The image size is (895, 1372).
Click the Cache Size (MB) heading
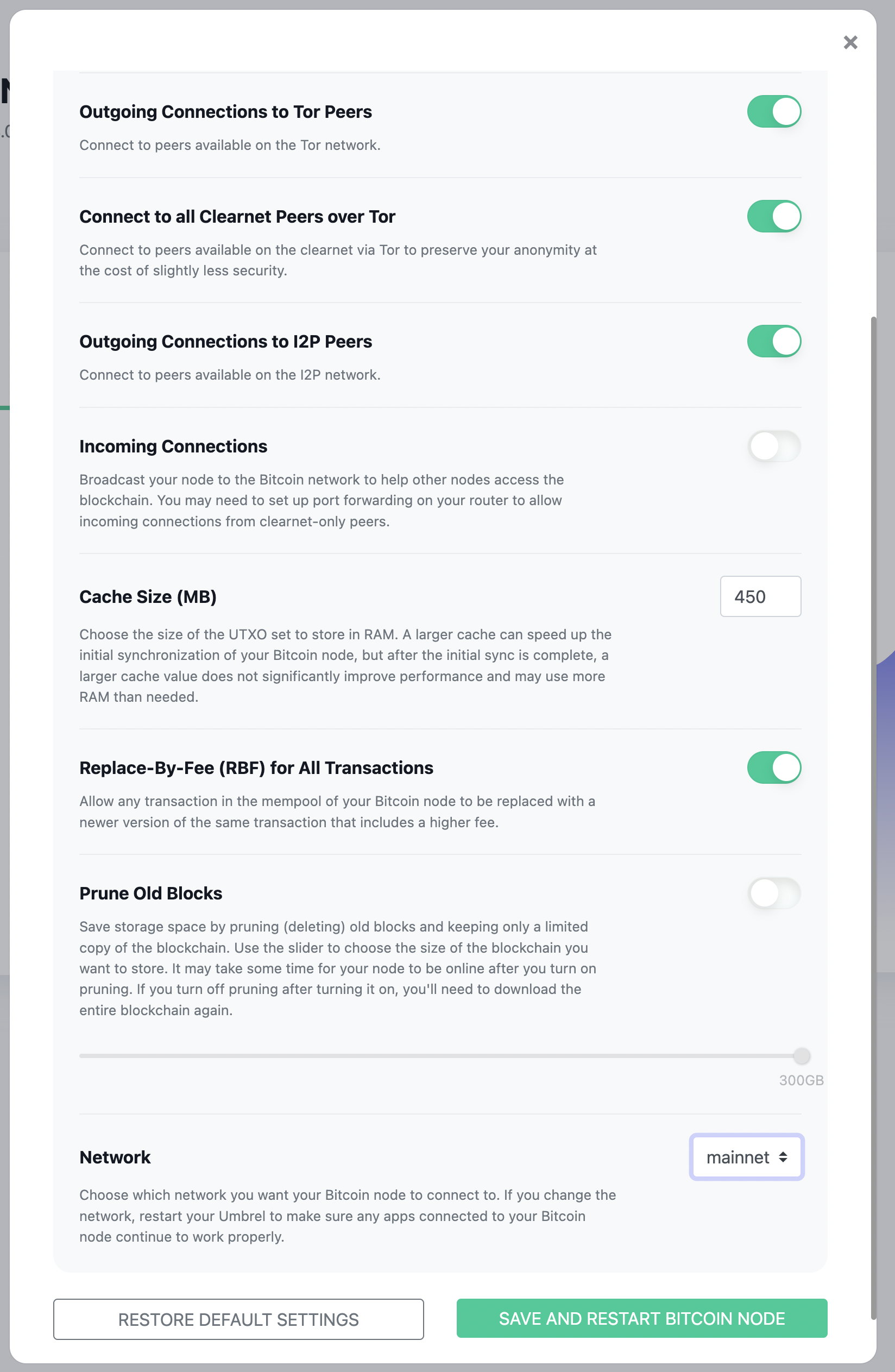point(148,596)
